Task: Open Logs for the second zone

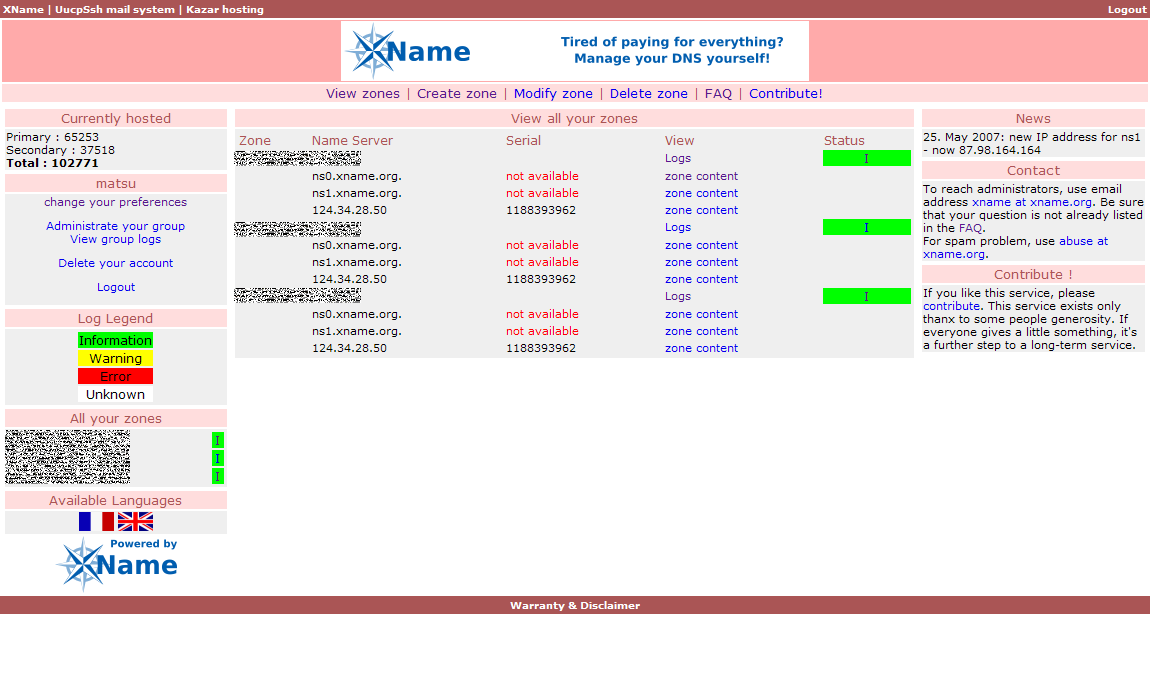Action: coord(678,227)
